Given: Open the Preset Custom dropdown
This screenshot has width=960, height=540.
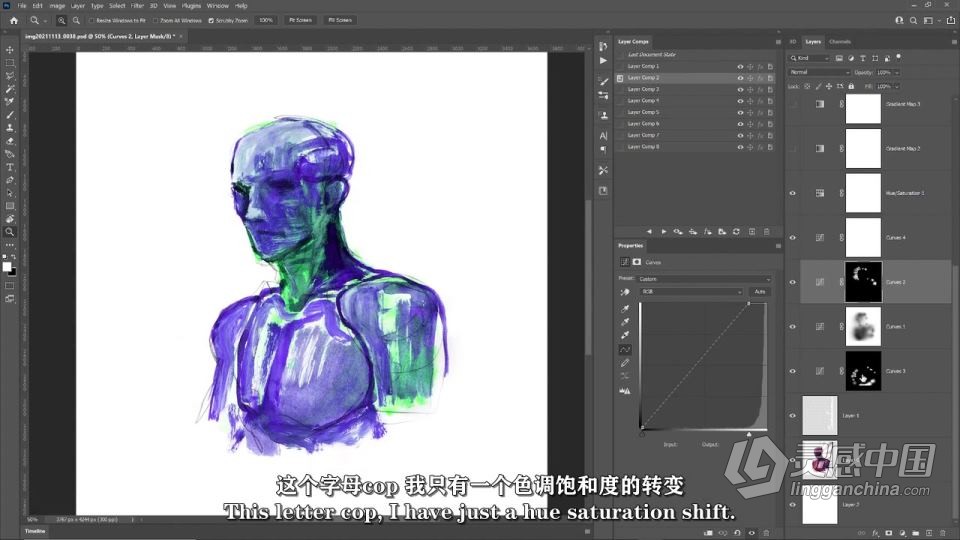Looking at the screenshot, I should (703, 279).
